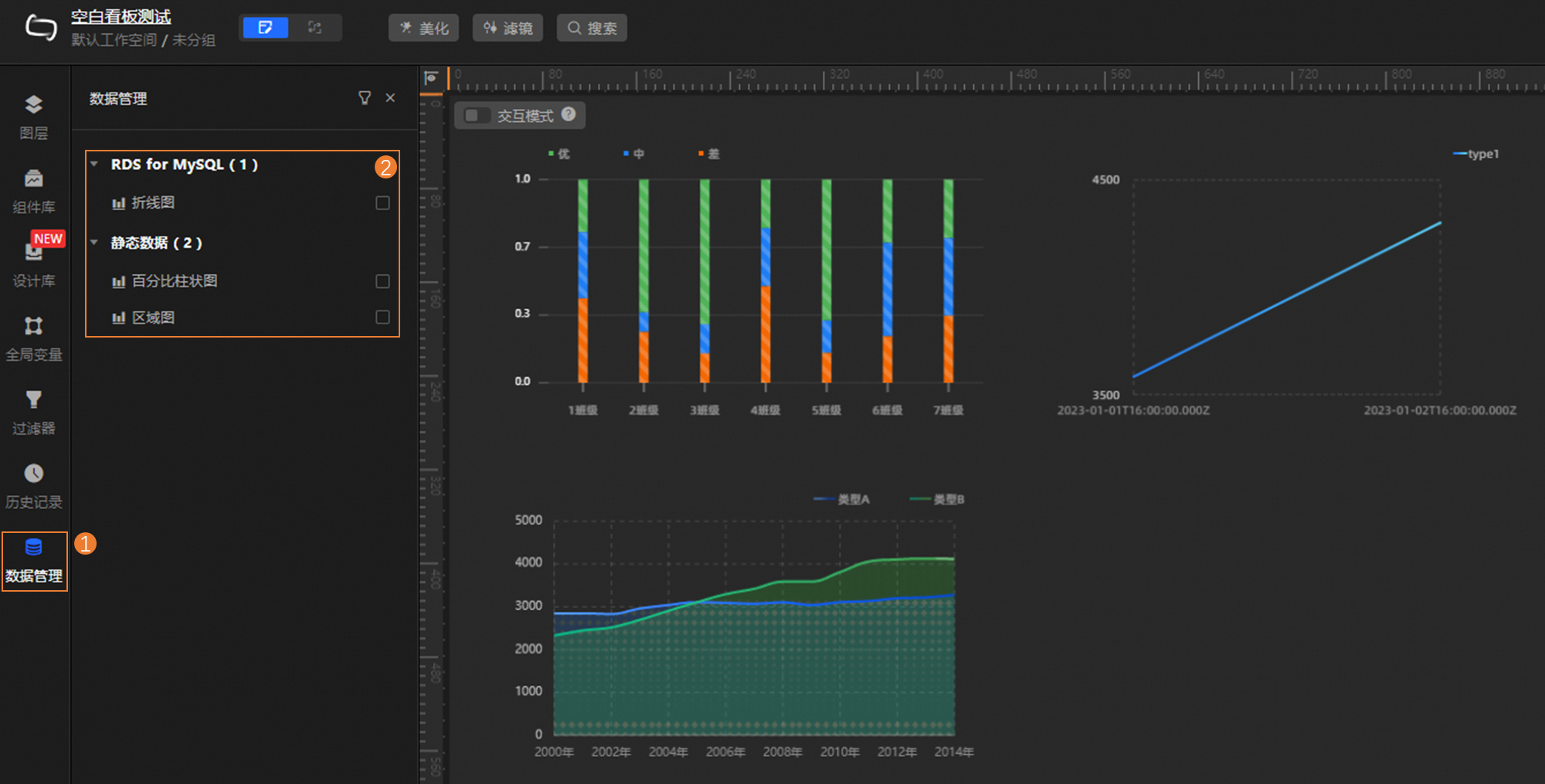Select the 组件库 icon
1545x784 pixels.
pos(34,189)
